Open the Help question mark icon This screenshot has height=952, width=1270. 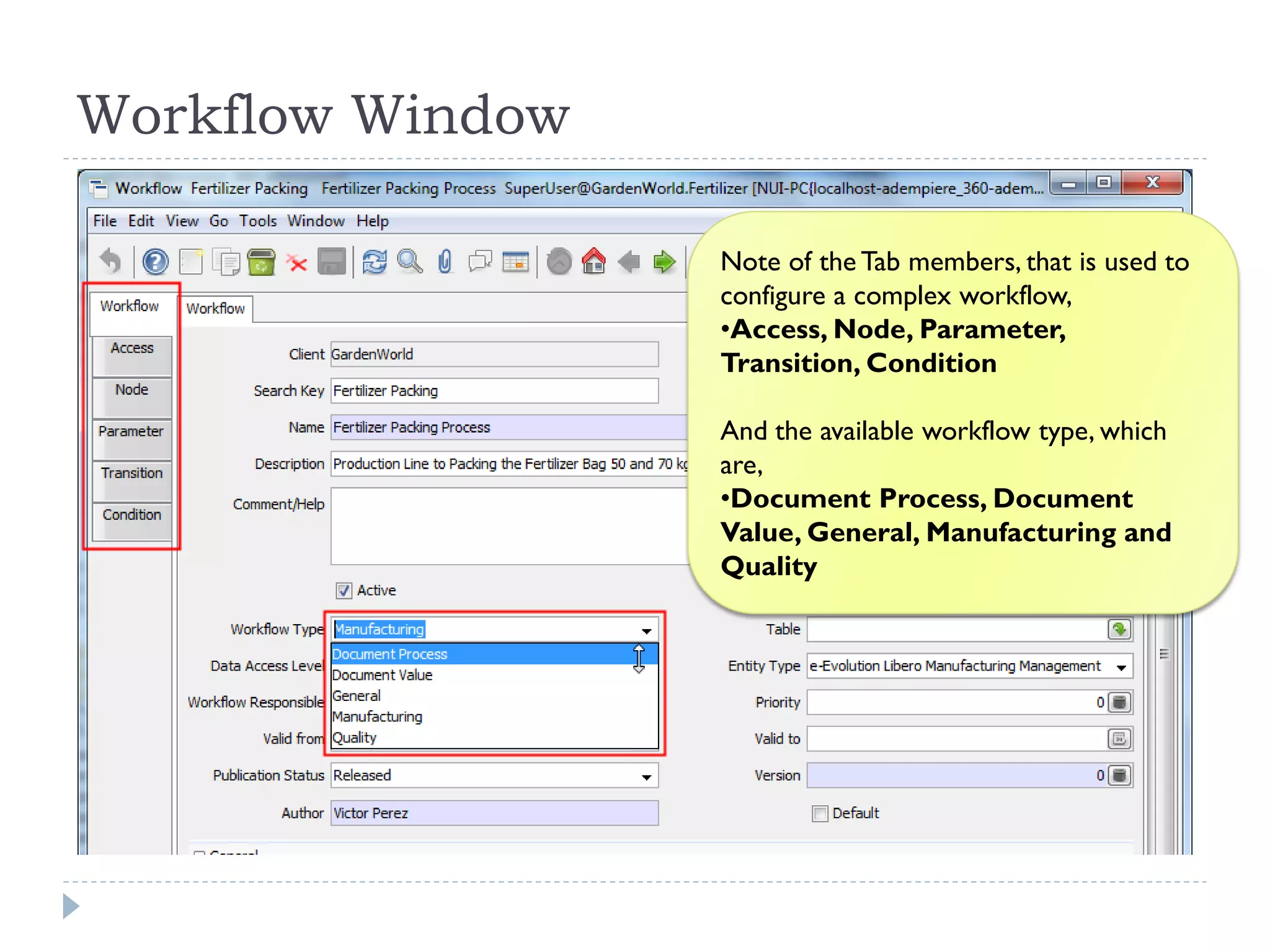[x=155, y=262]
